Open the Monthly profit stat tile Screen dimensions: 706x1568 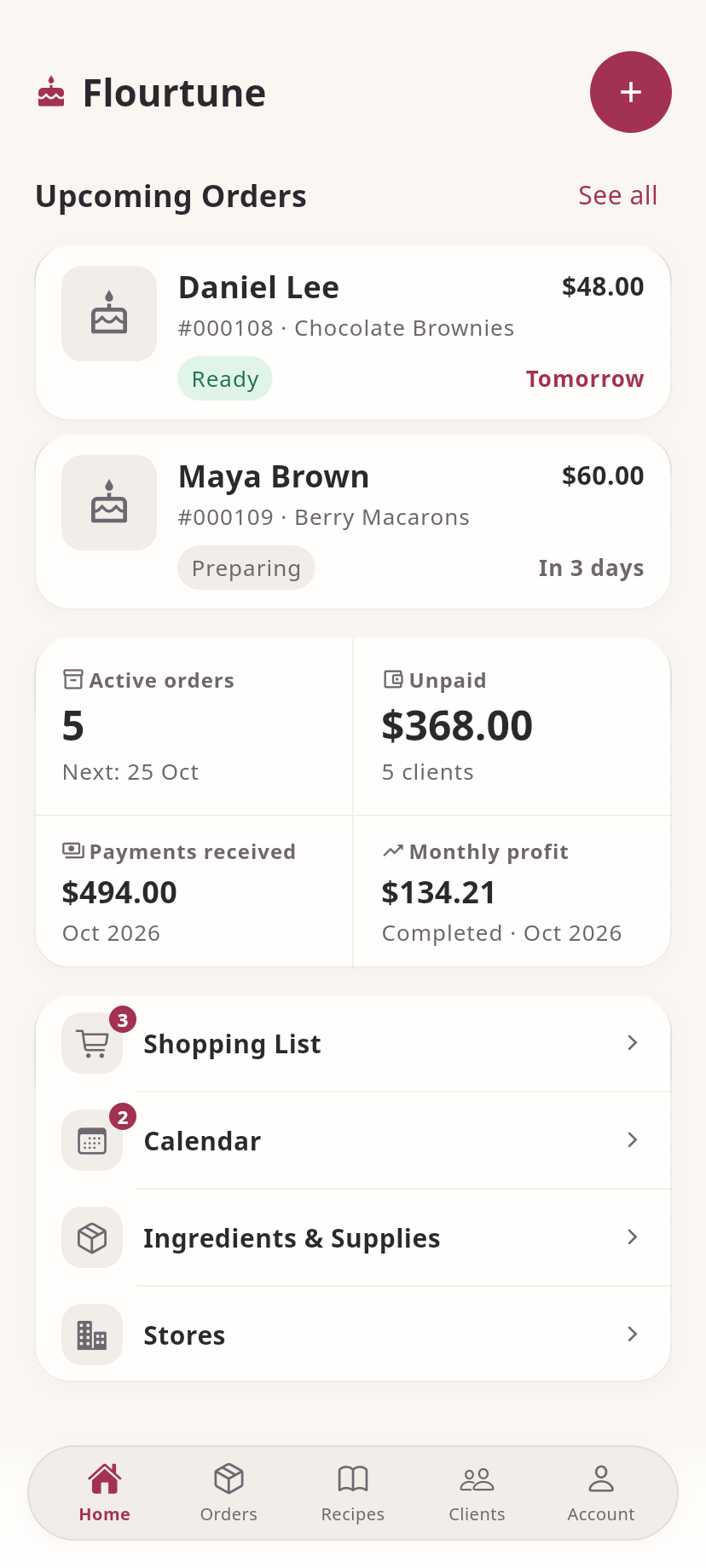512,891
